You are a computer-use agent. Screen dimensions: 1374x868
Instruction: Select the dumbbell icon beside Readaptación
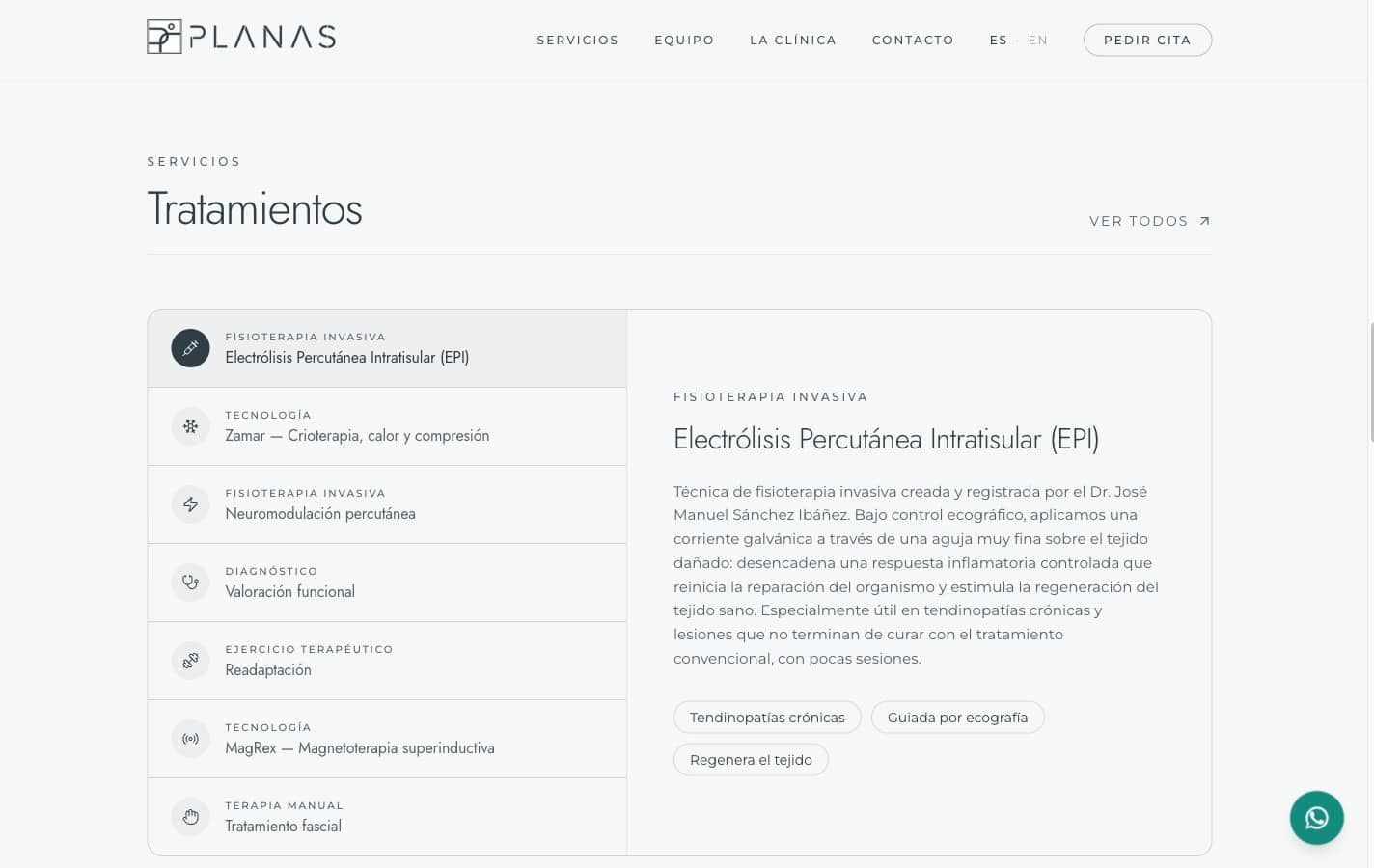coord(190,661)
